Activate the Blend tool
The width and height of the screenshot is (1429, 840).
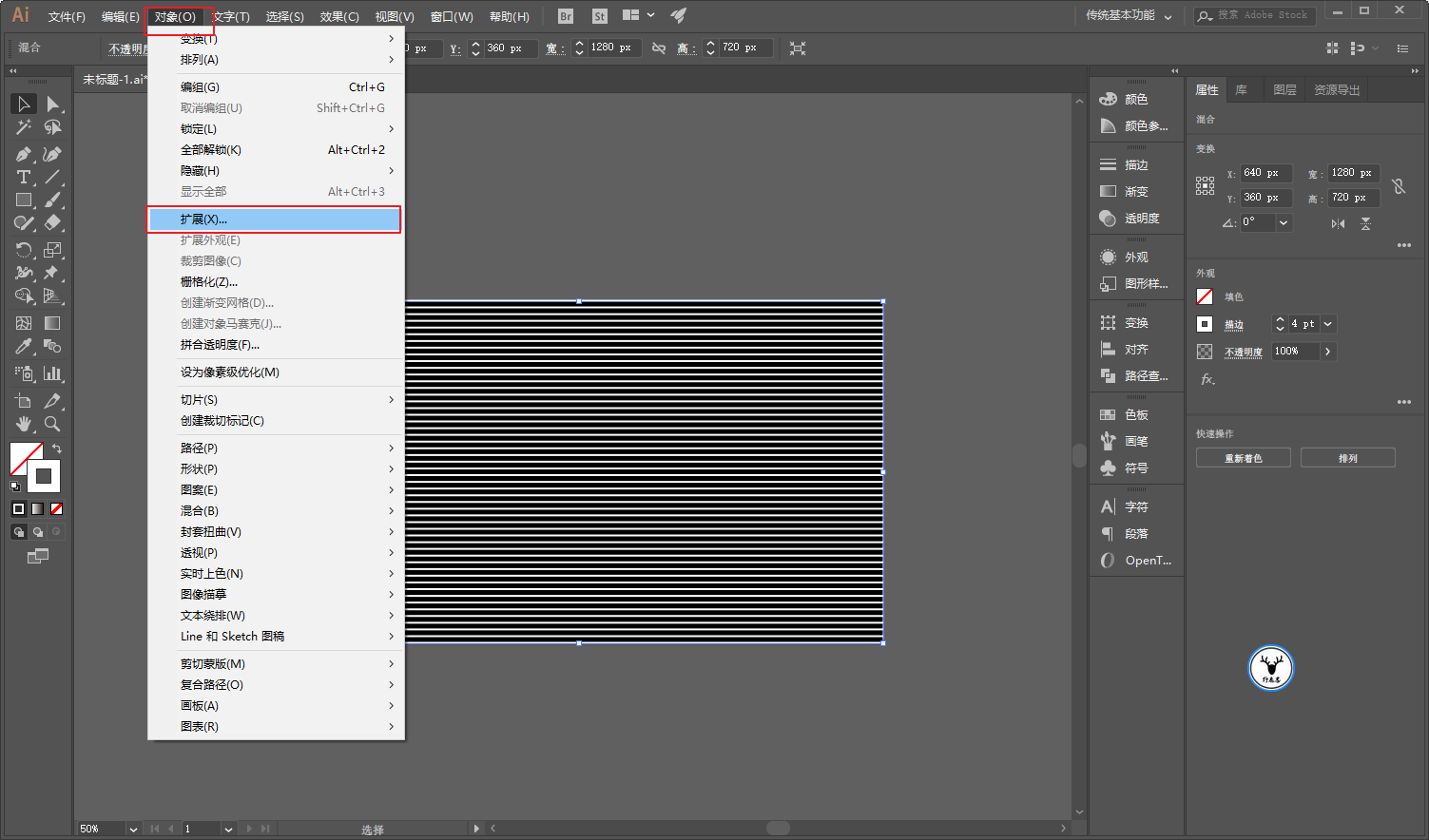[x=52, y=347]
